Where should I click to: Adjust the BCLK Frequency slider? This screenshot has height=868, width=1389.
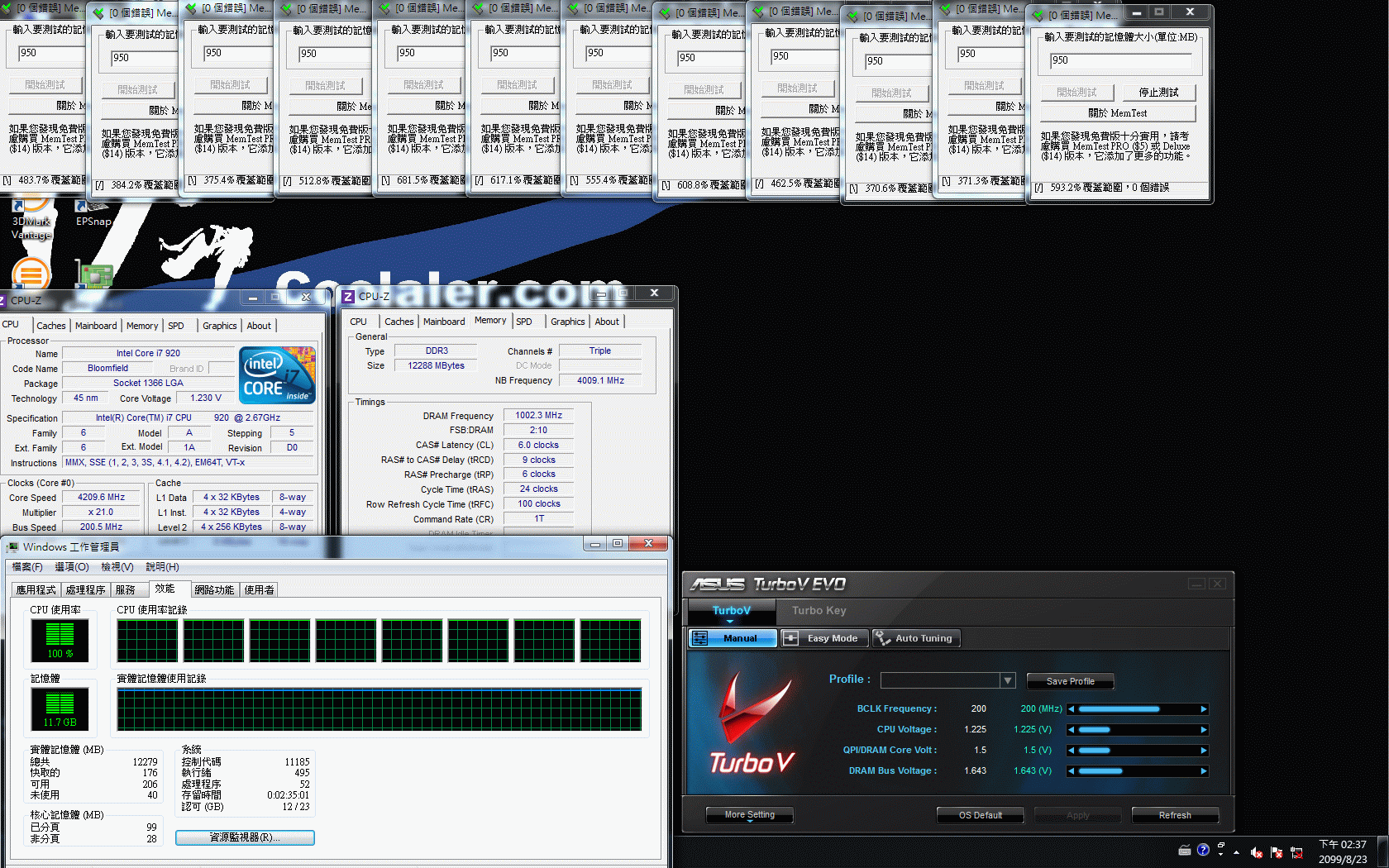1138,709
